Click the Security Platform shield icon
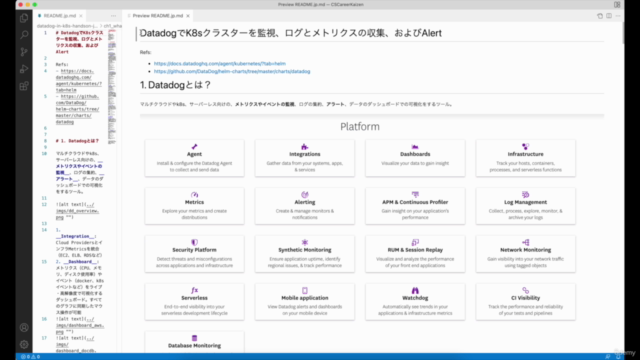This screenshot has width=640, height=360. [194, 242]
